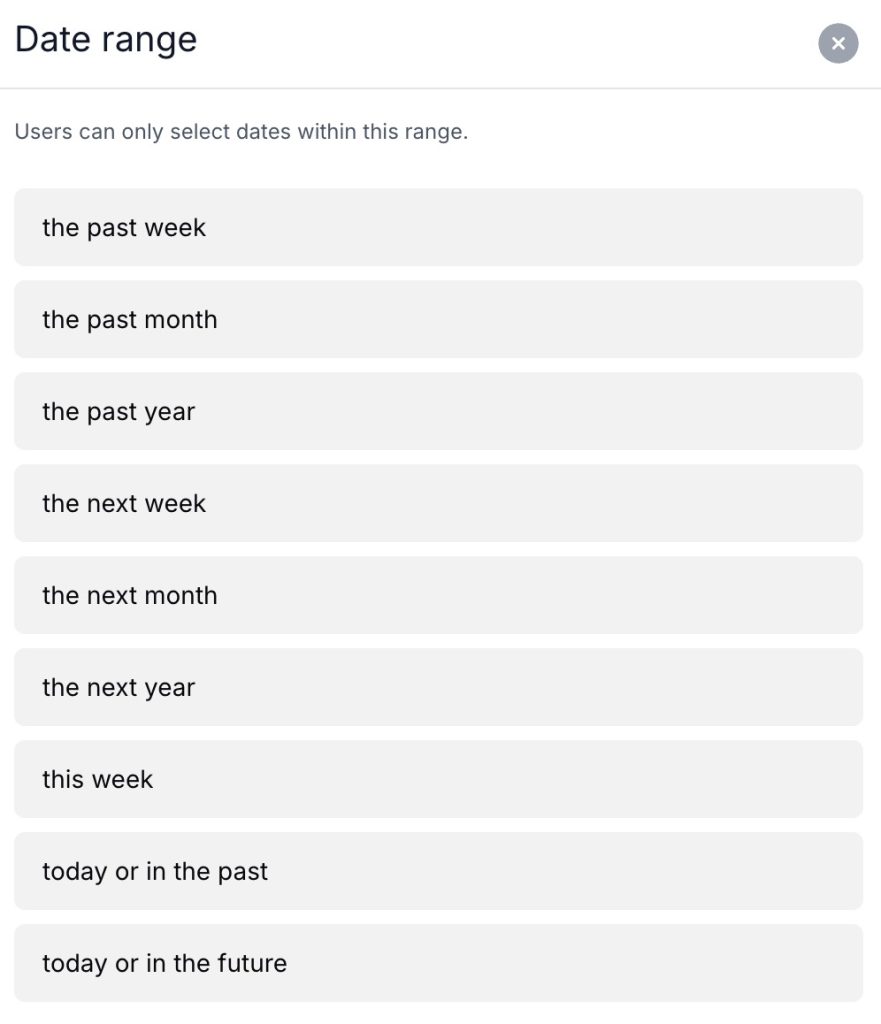Limit dates to the past week
Viewport: 881px width, 1024px height.
coord(438,227)
